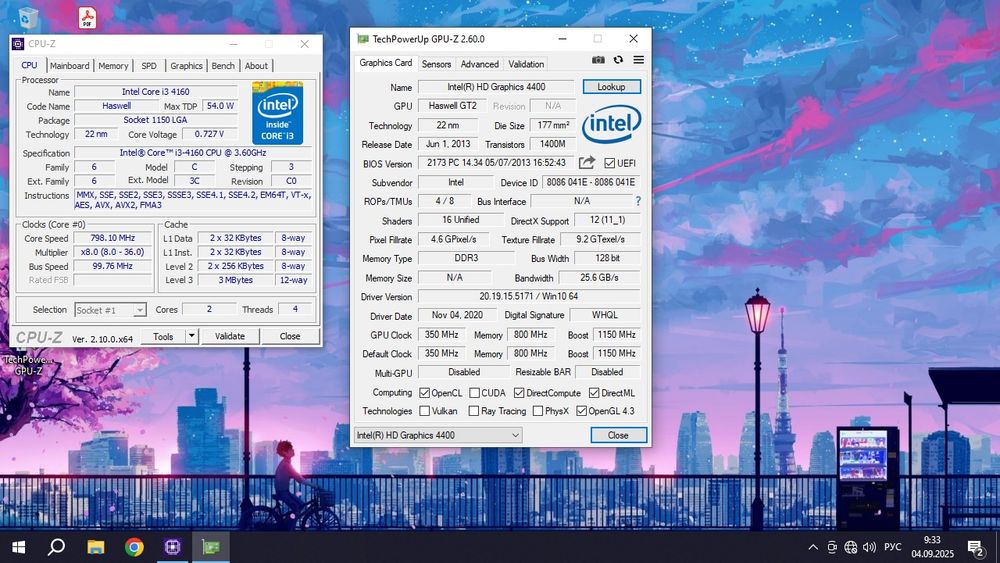Toggle the DirectML checkbox

(594, 393)
